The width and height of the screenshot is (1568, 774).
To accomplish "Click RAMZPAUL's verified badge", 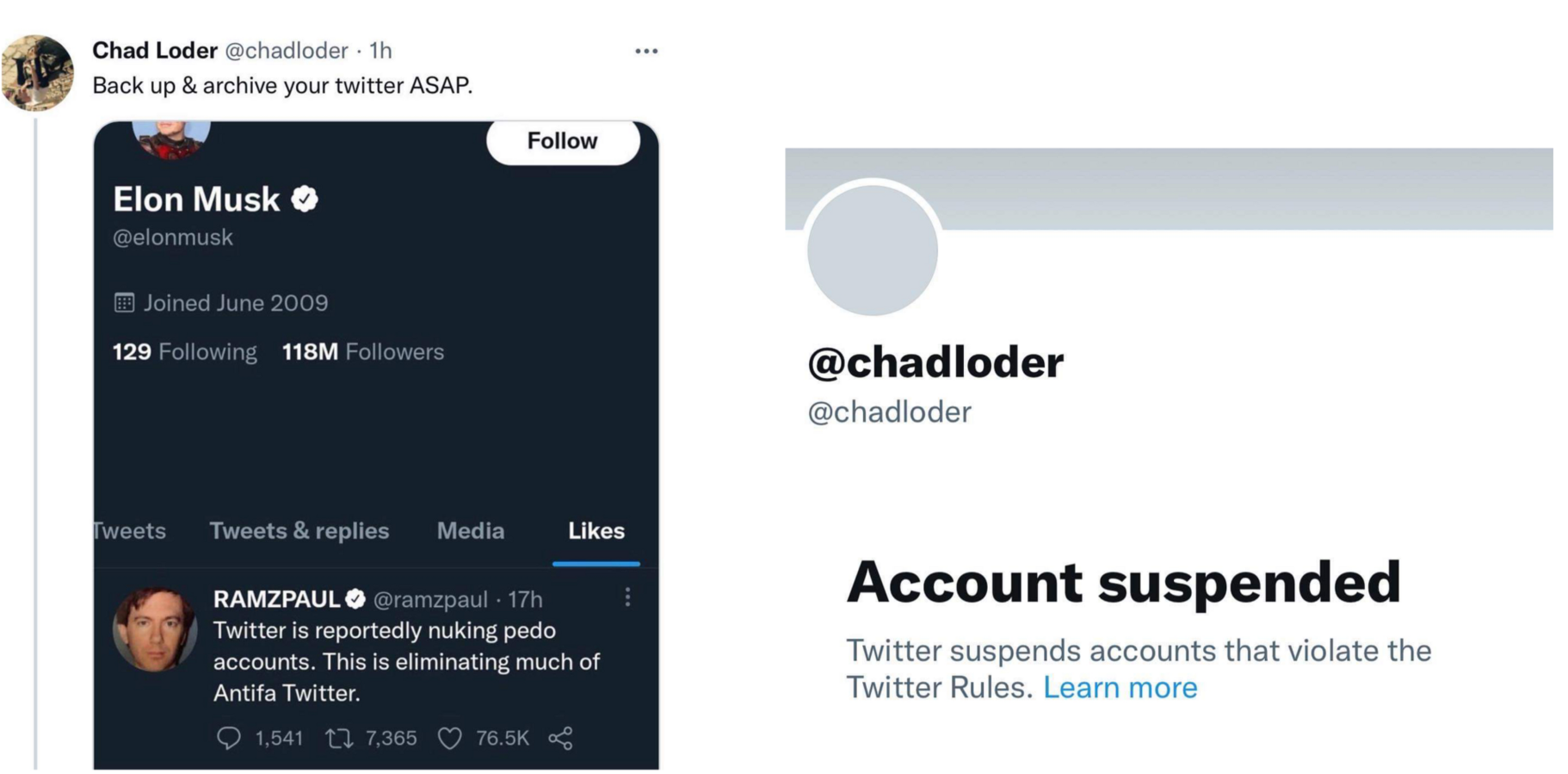I will (x=355, y=598).
